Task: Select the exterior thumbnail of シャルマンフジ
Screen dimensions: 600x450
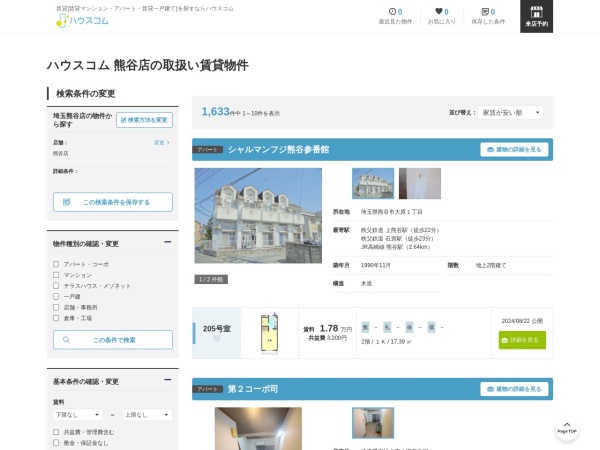Action: click(x=373, y=183)
